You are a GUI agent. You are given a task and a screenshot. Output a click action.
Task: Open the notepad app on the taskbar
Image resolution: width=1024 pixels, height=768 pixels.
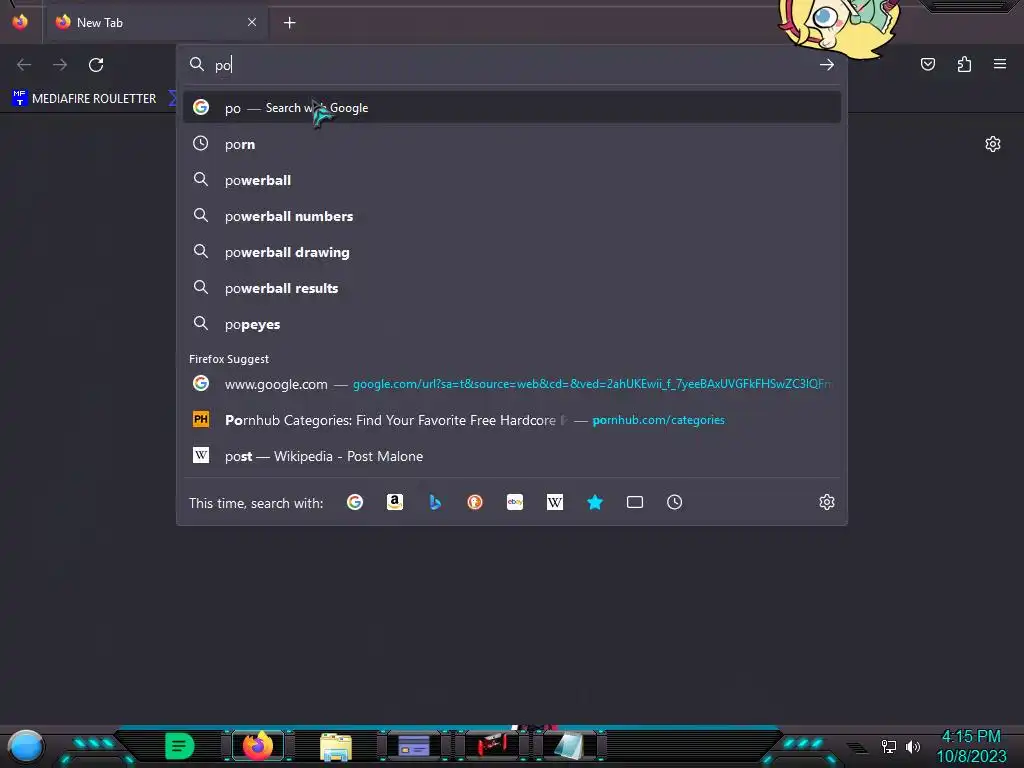tap(569, 746)
